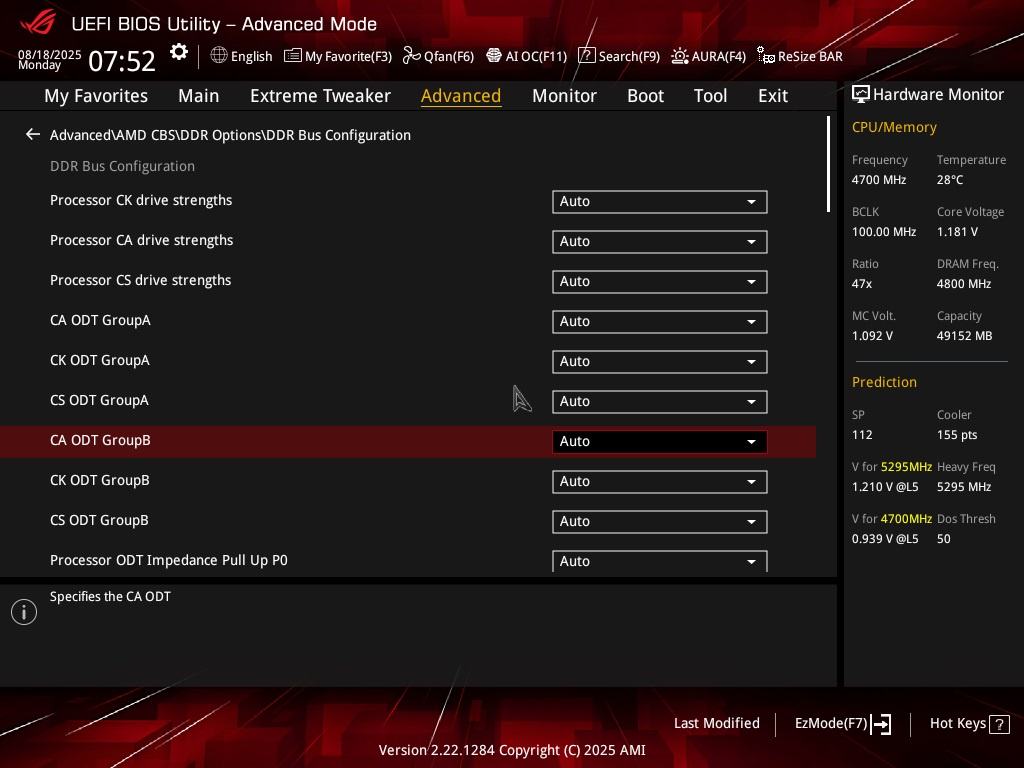Click the version copyright text
1024x768 pixels.
click(512, 750)
